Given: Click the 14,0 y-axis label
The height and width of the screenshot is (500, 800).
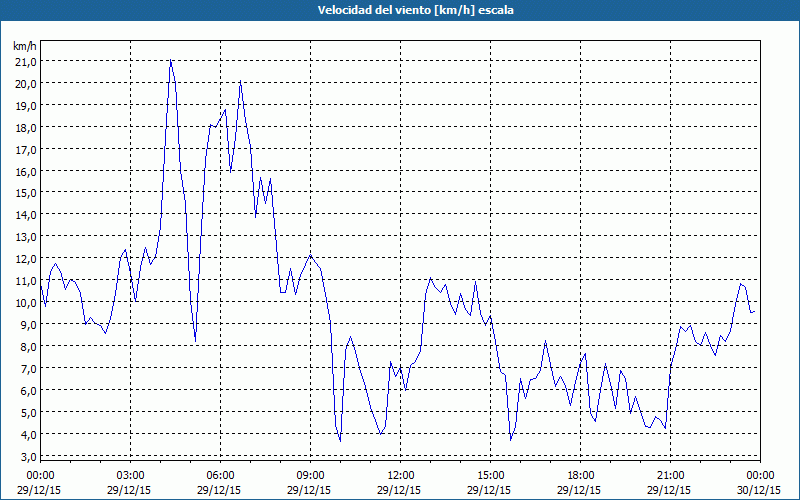Looking at the screenshot, I should pyautogui.click(x=26, y=215).
